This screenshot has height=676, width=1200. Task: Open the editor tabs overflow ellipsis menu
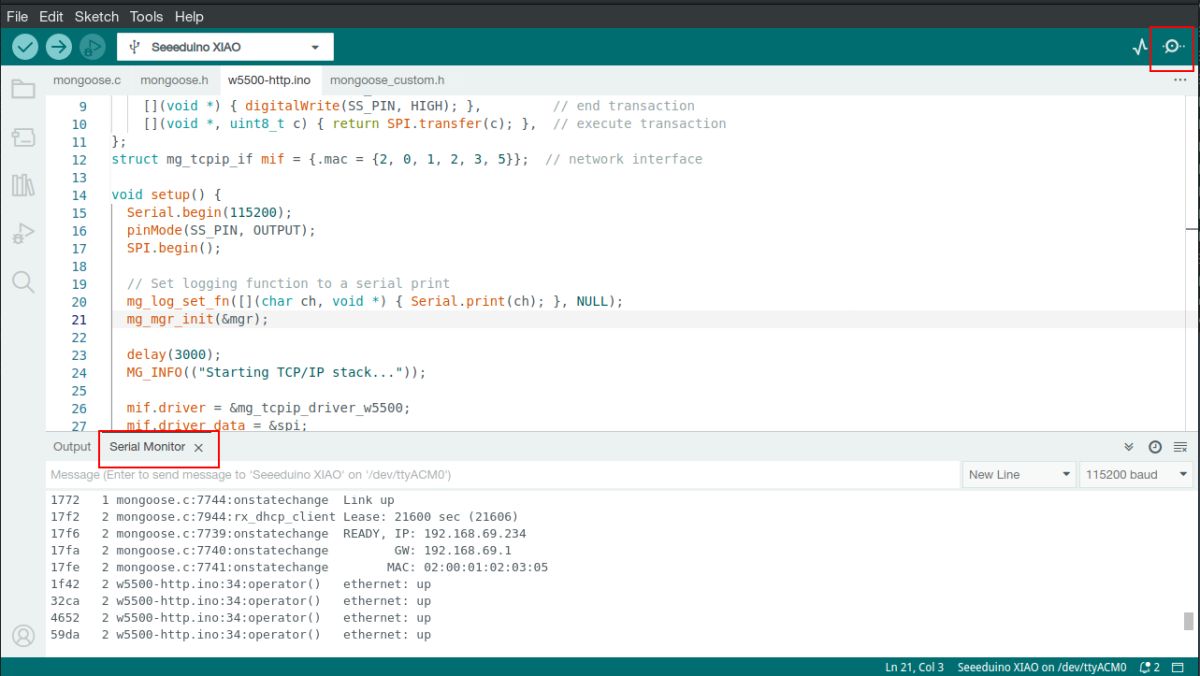pyautogui.click(x=1180, y=80)
